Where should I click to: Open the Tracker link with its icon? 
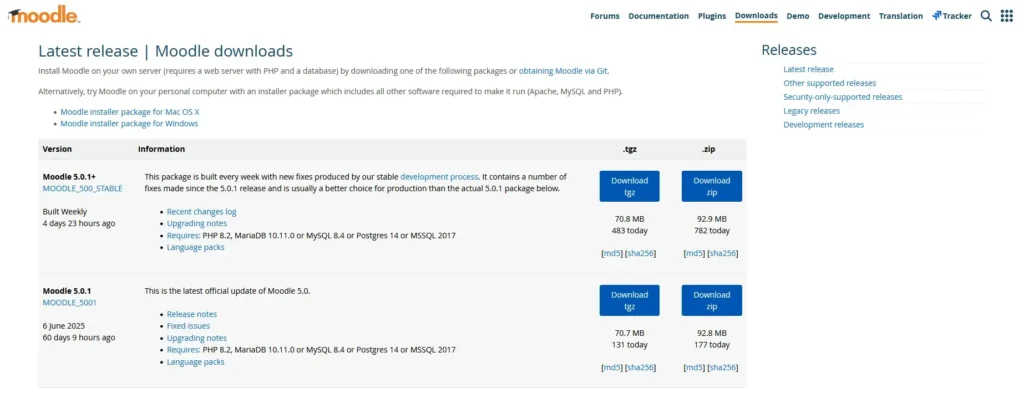tap(952, 16)
